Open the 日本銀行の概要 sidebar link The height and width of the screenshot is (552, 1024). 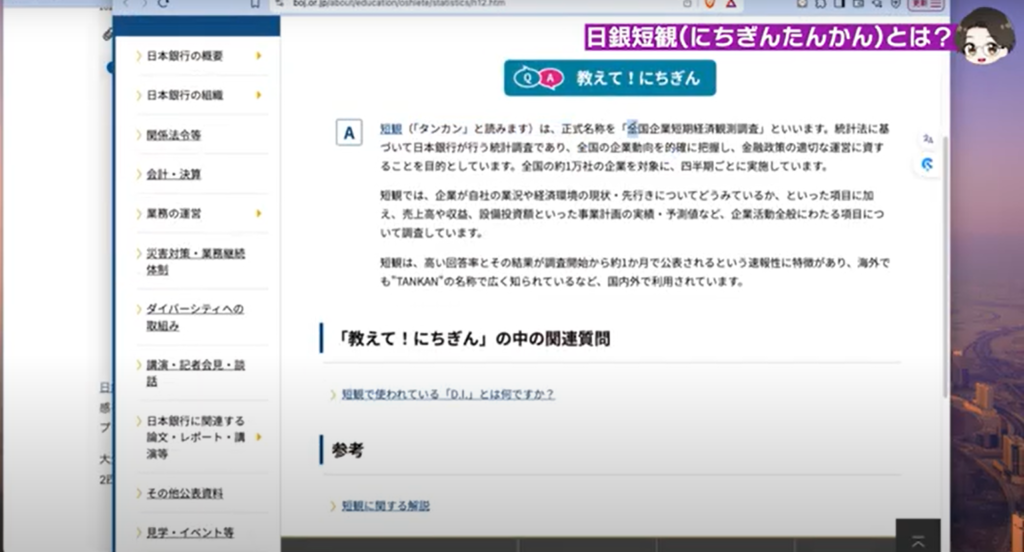[x=184, y=56]
